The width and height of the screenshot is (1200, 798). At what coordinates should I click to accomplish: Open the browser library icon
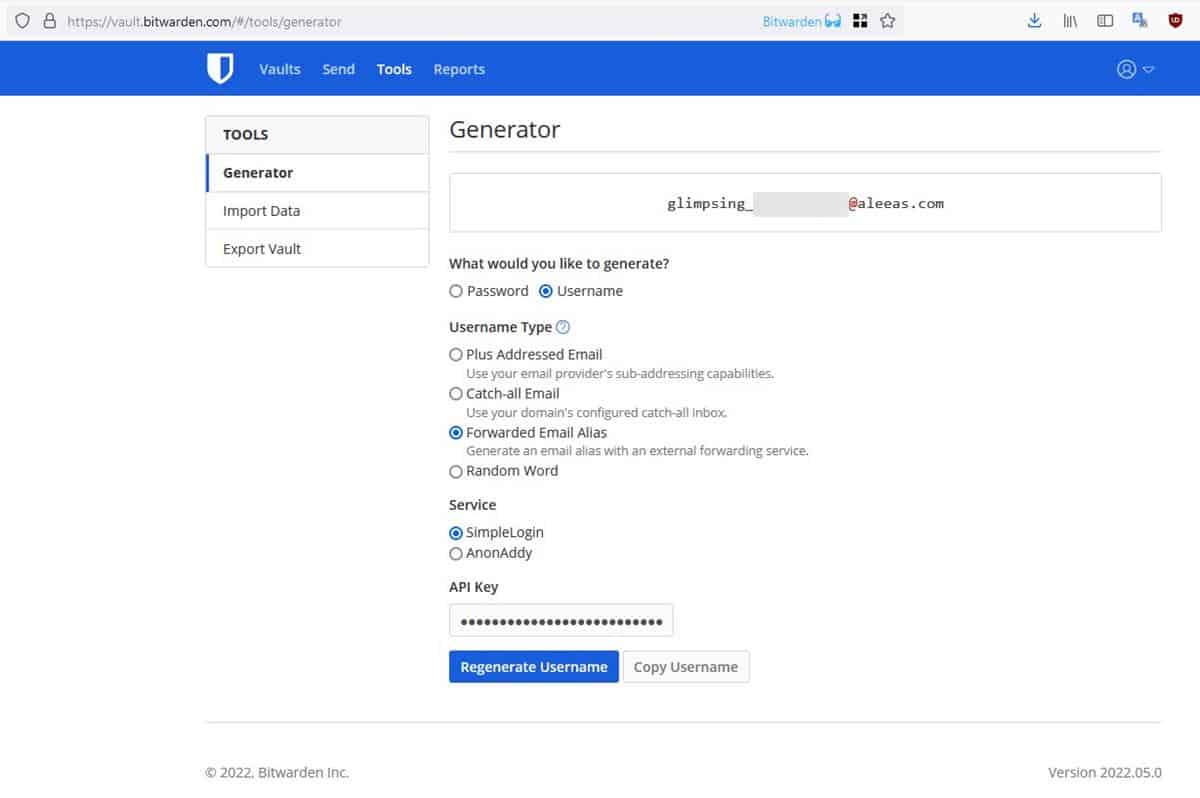pyautogui.click(x=1069, y=21)
